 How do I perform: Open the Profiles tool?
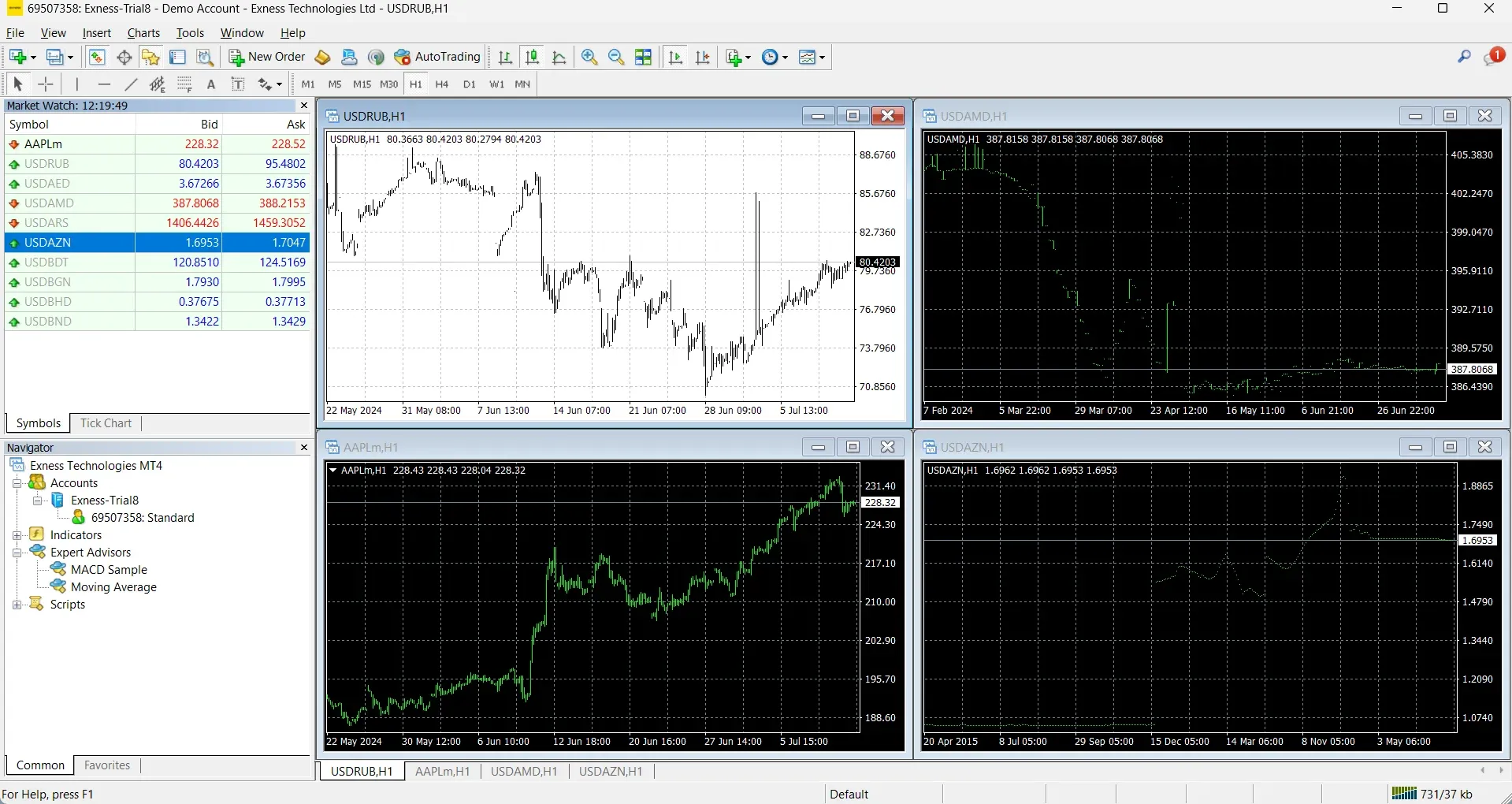[55, 57]
